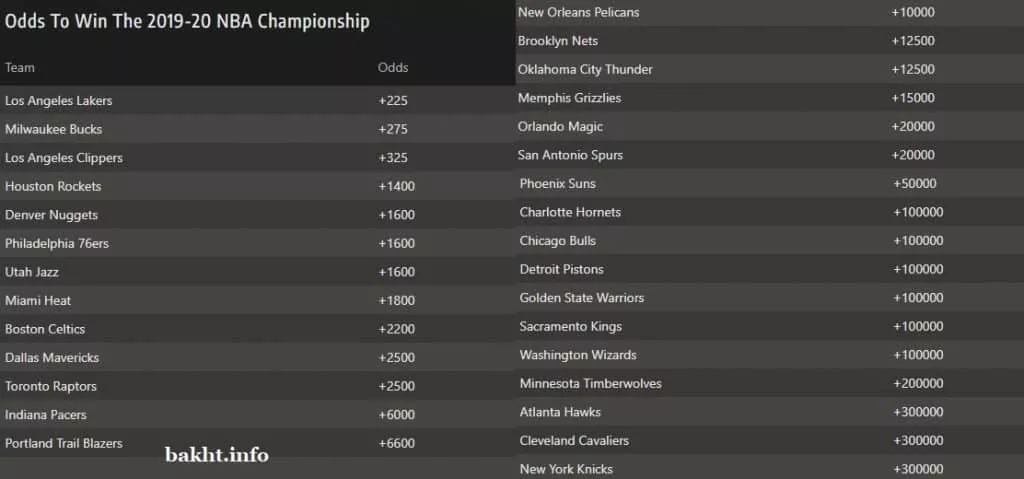This screenshot has width=1024, height=479.
Task: Choose the Toronto Raptors +2500 odds
Action: pos(396,386)
